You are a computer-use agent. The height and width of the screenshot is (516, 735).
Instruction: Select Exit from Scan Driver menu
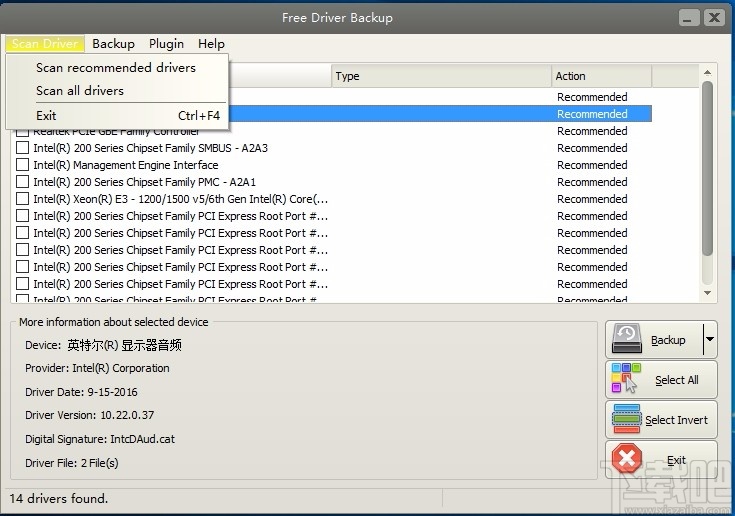coord(116,115)
